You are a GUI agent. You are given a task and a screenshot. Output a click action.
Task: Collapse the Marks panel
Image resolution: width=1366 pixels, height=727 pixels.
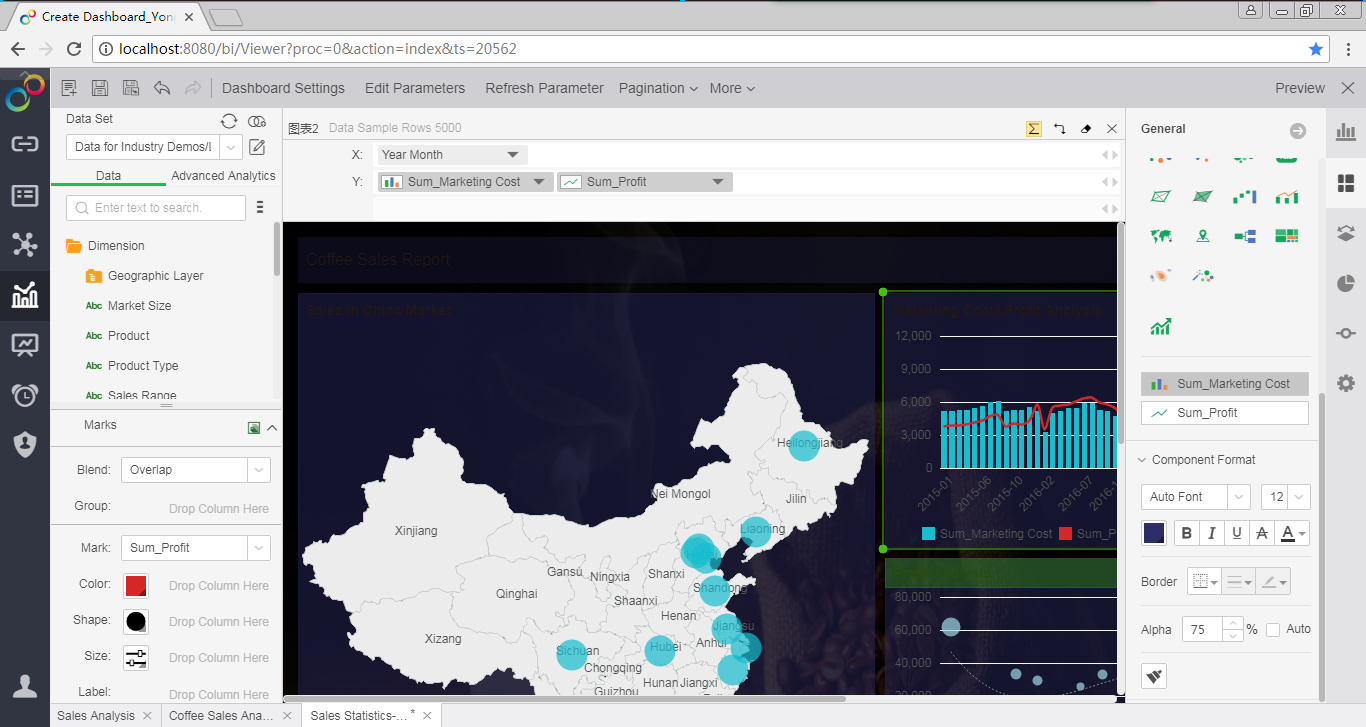coord(272,427)
